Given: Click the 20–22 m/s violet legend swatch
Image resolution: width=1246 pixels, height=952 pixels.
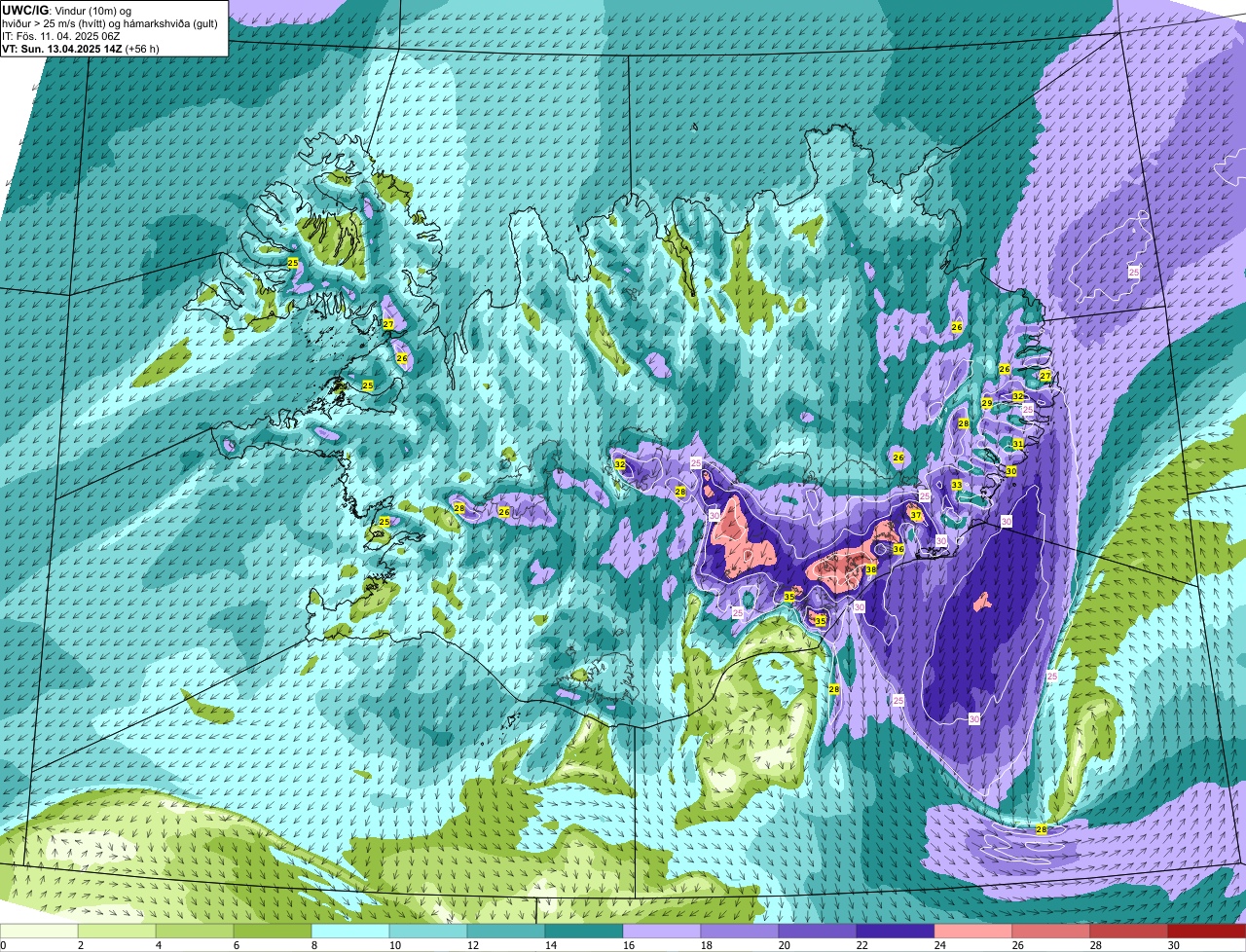Looking at the screenshot, I should coord(818,931).
